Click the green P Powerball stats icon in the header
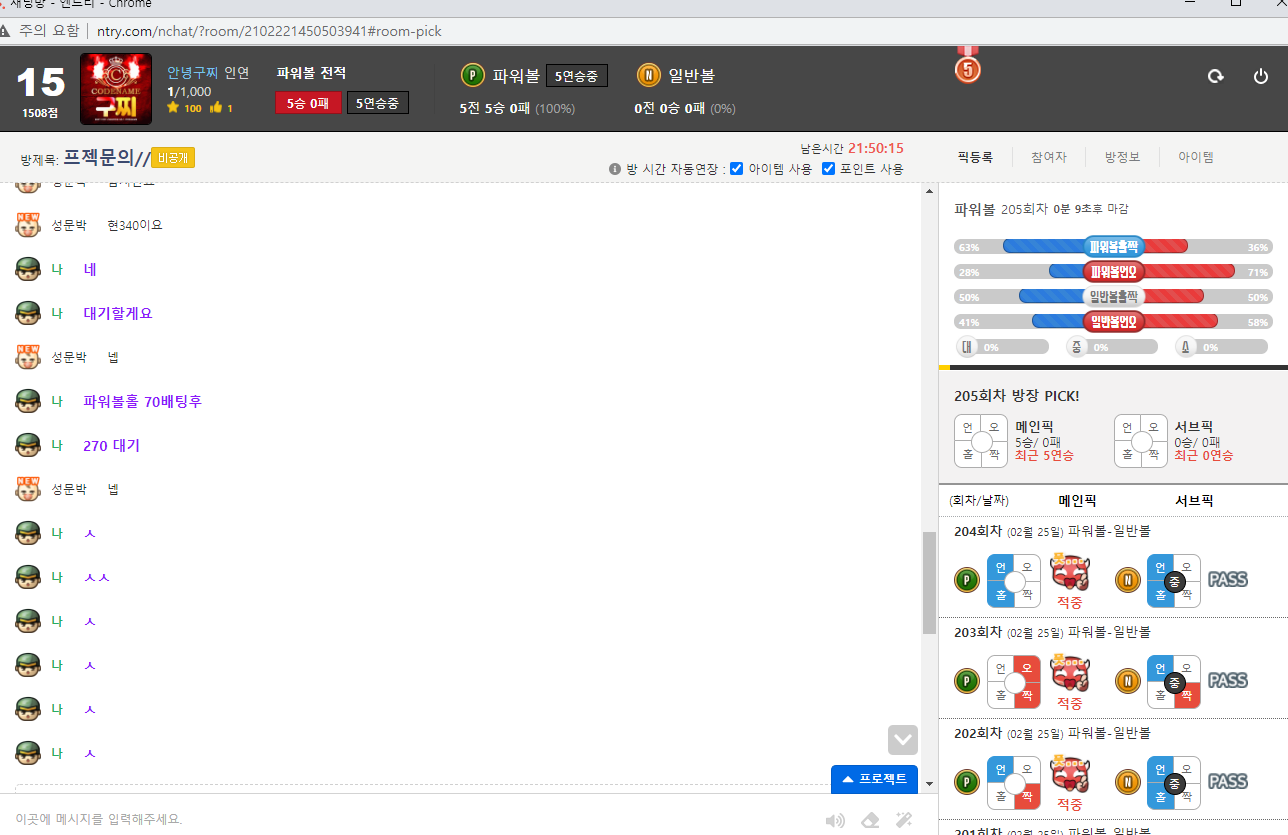 [x=473, y=75]
